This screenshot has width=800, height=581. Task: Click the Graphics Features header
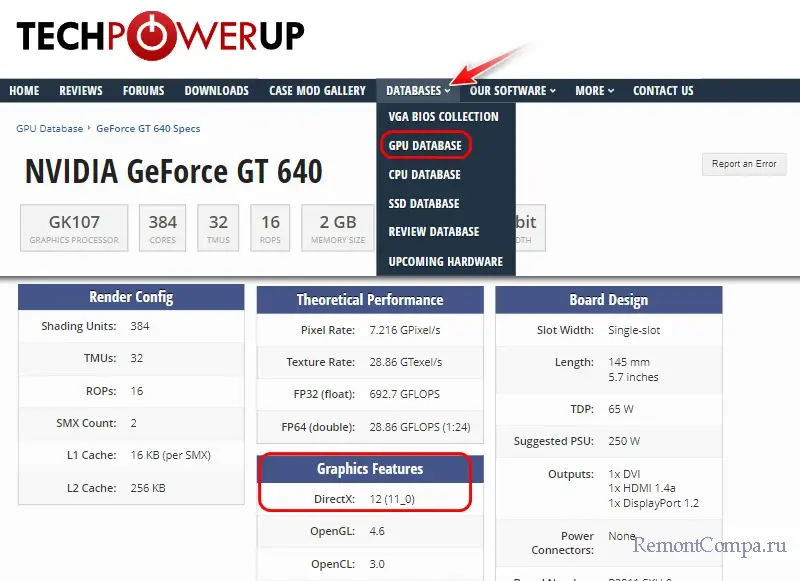pos(370,469)
